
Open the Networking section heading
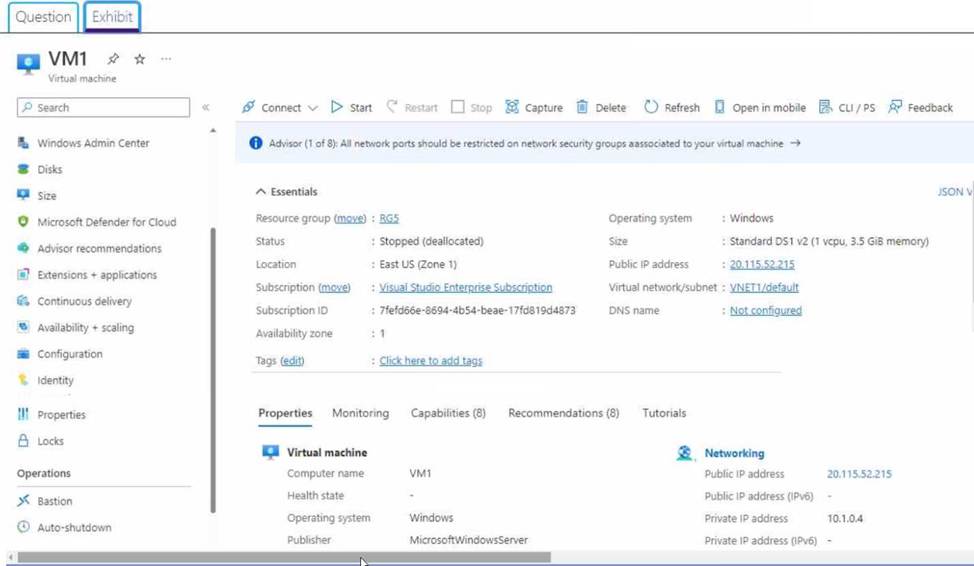point(734,453)
